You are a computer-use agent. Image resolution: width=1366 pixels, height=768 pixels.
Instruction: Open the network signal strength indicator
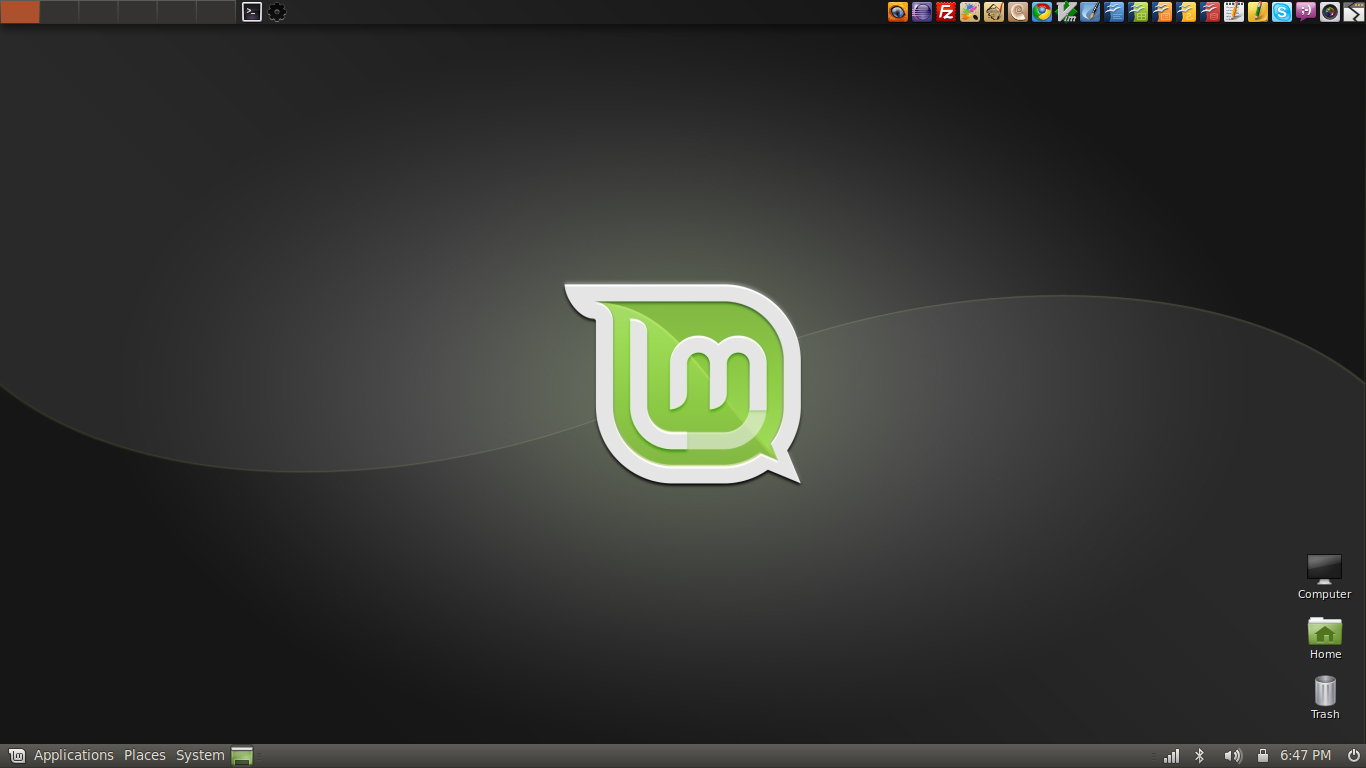pyautogui.click(x=1170, y=756)
